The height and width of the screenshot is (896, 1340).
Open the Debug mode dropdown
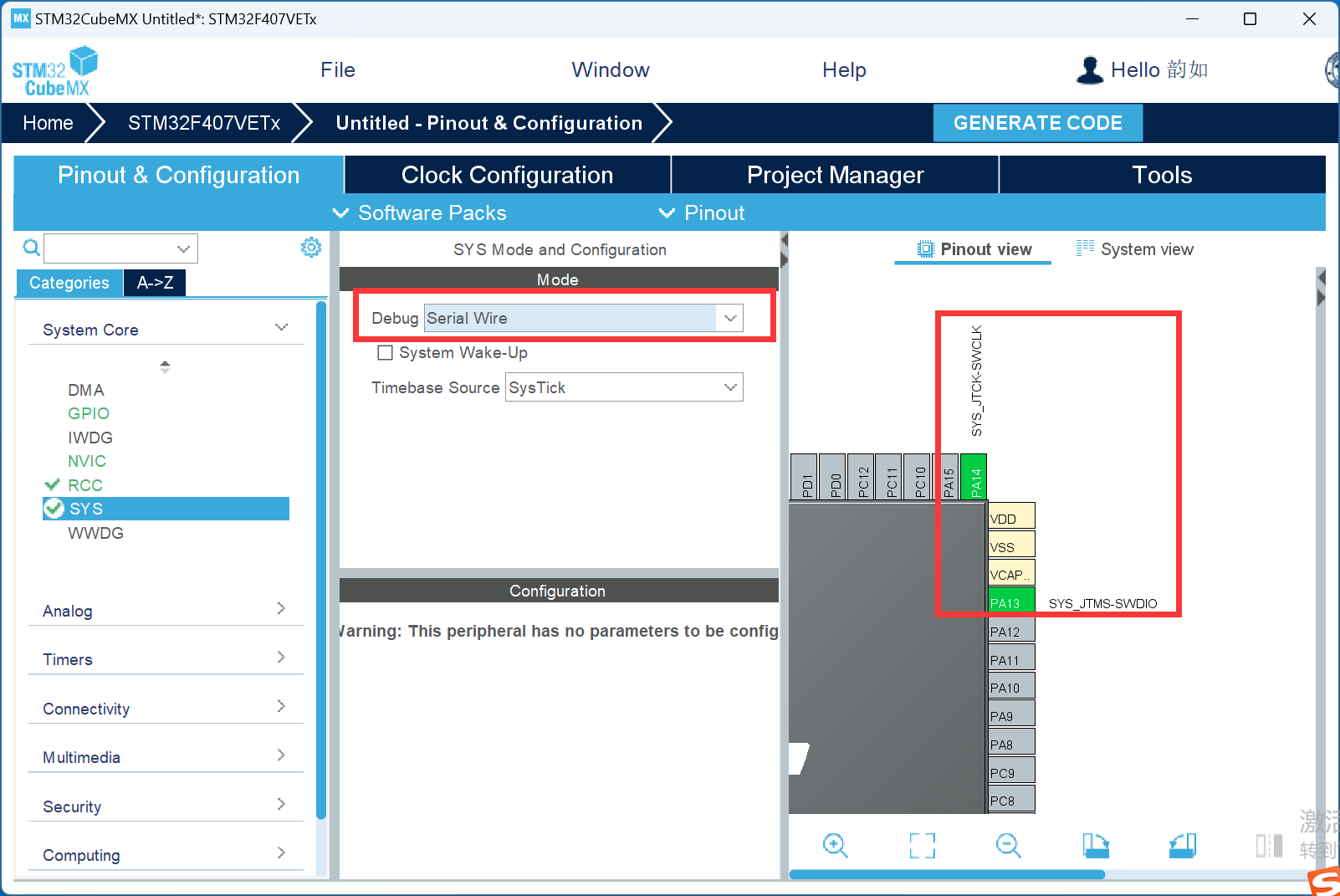(x=729, y=318)
